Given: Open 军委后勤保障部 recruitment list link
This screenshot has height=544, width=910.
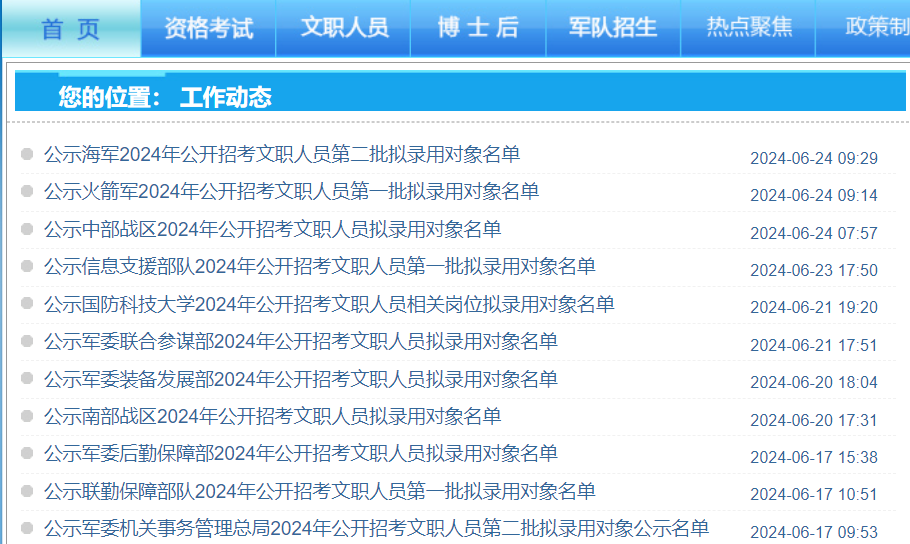Looking at the screenshot, I should (x=300, y=454).
